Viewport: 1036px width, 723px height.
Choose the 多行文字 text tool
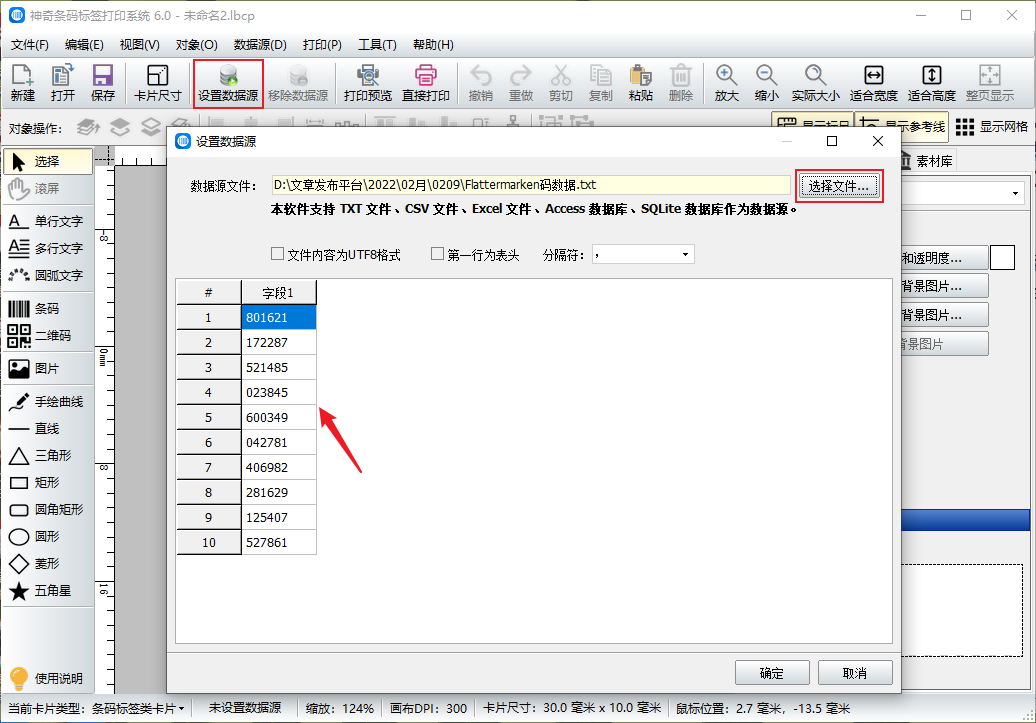[48, 248]
